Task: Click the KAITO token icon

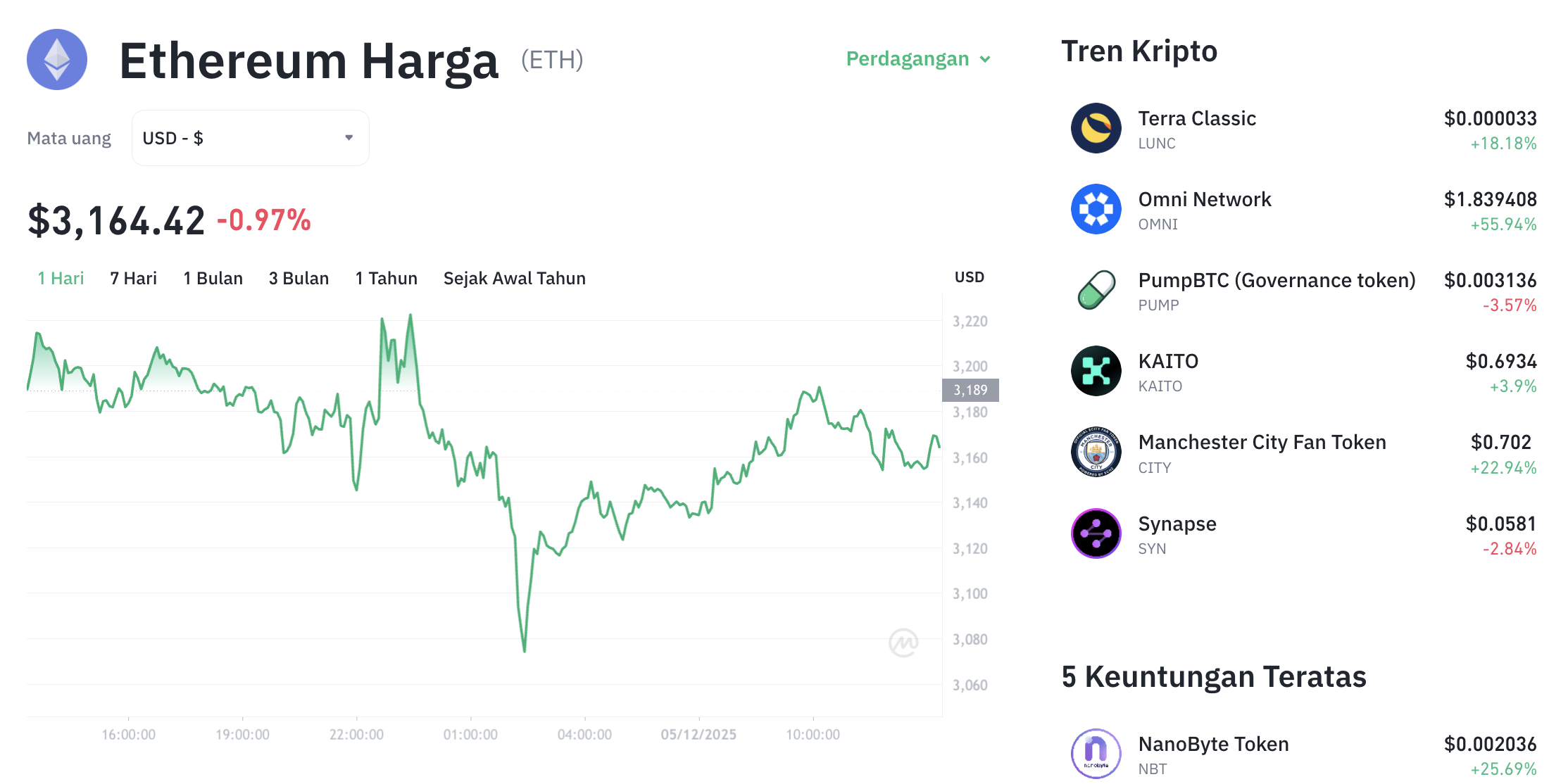Action: (x=1096, y=372)
